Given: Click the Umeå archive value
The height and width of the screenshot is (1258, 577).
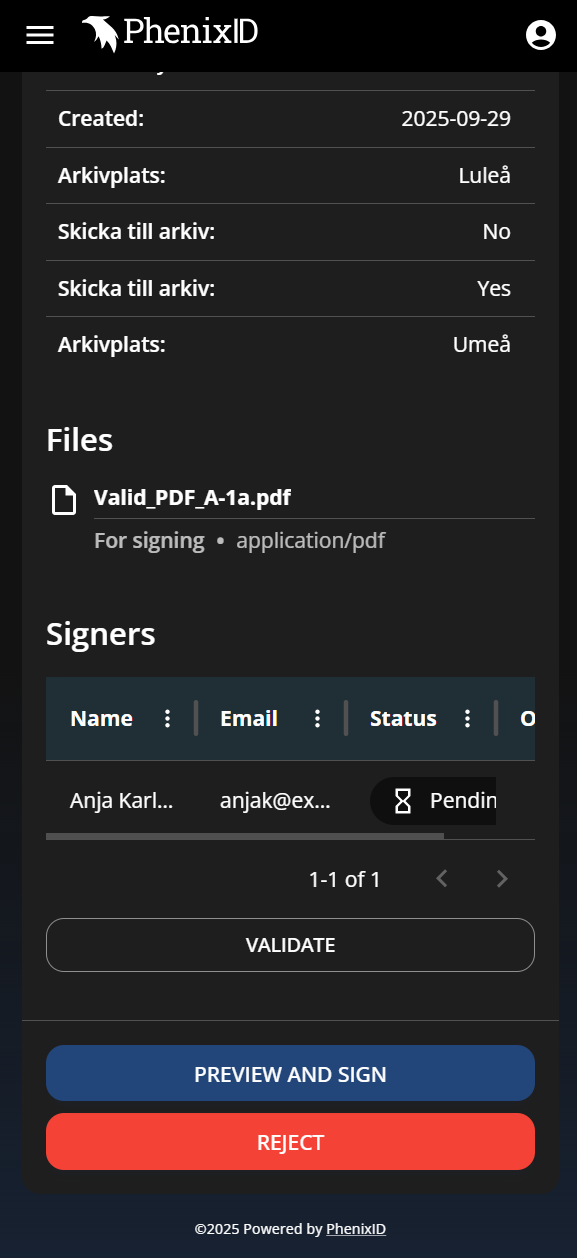Looking at the screenshot, I should [482, 345].
